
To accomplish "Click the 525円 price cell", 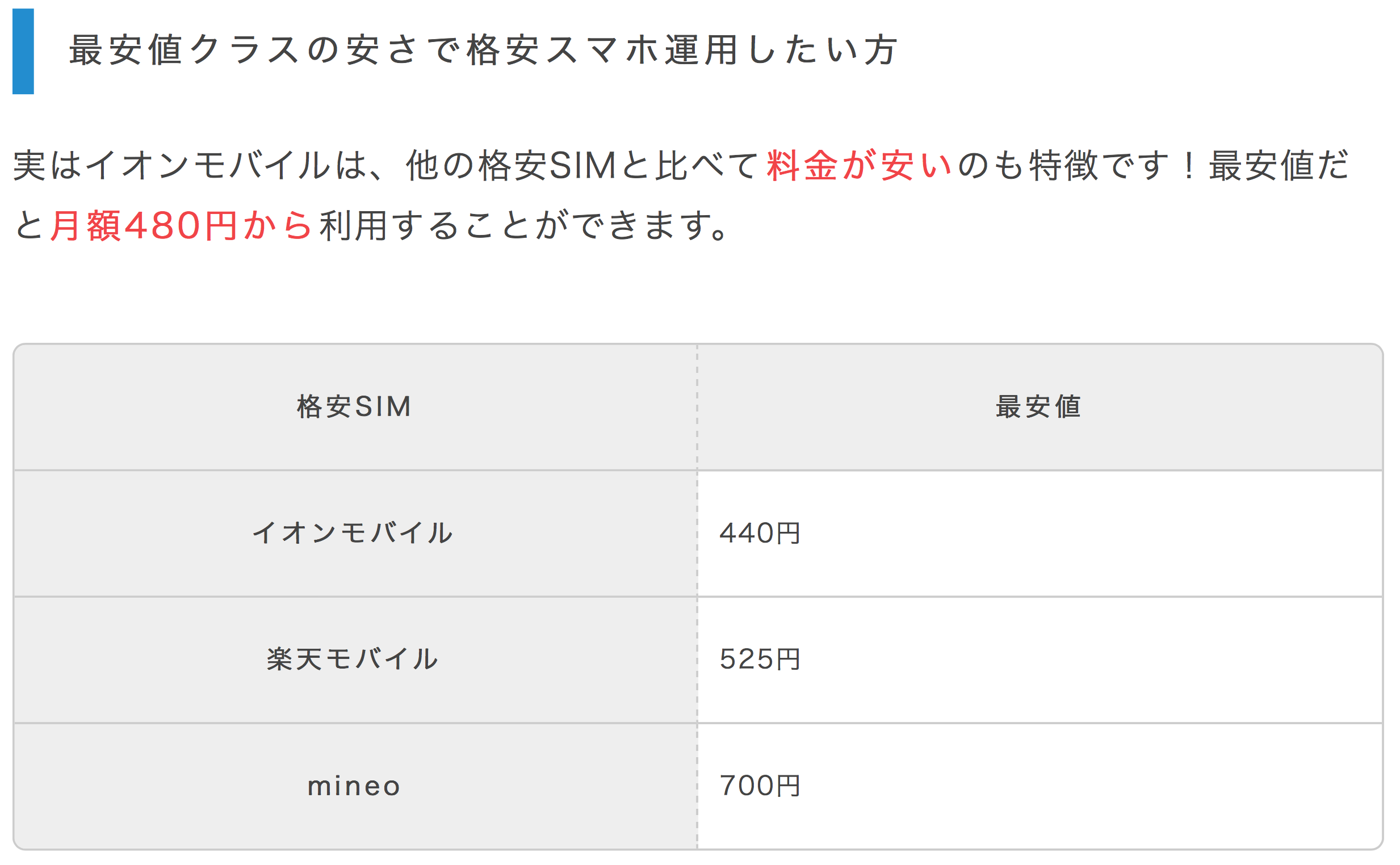I will (1039, 660).
